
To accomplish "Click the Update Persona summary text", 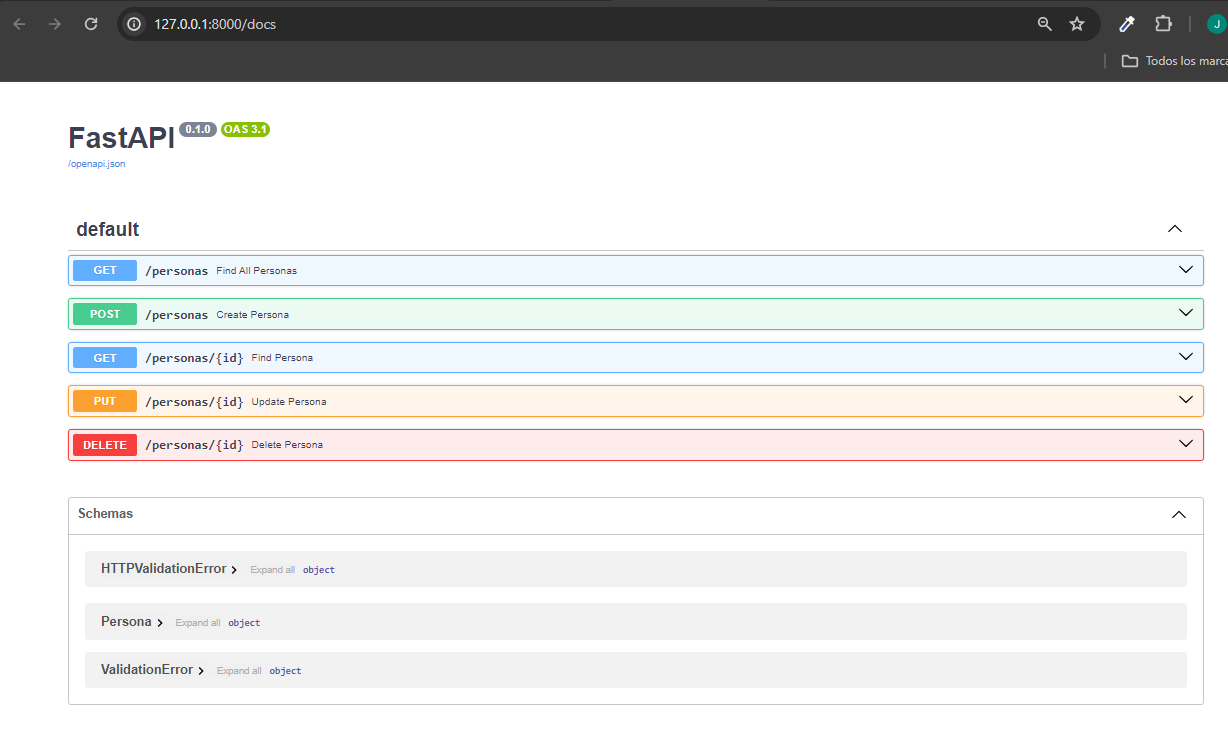I will (289, 402).
